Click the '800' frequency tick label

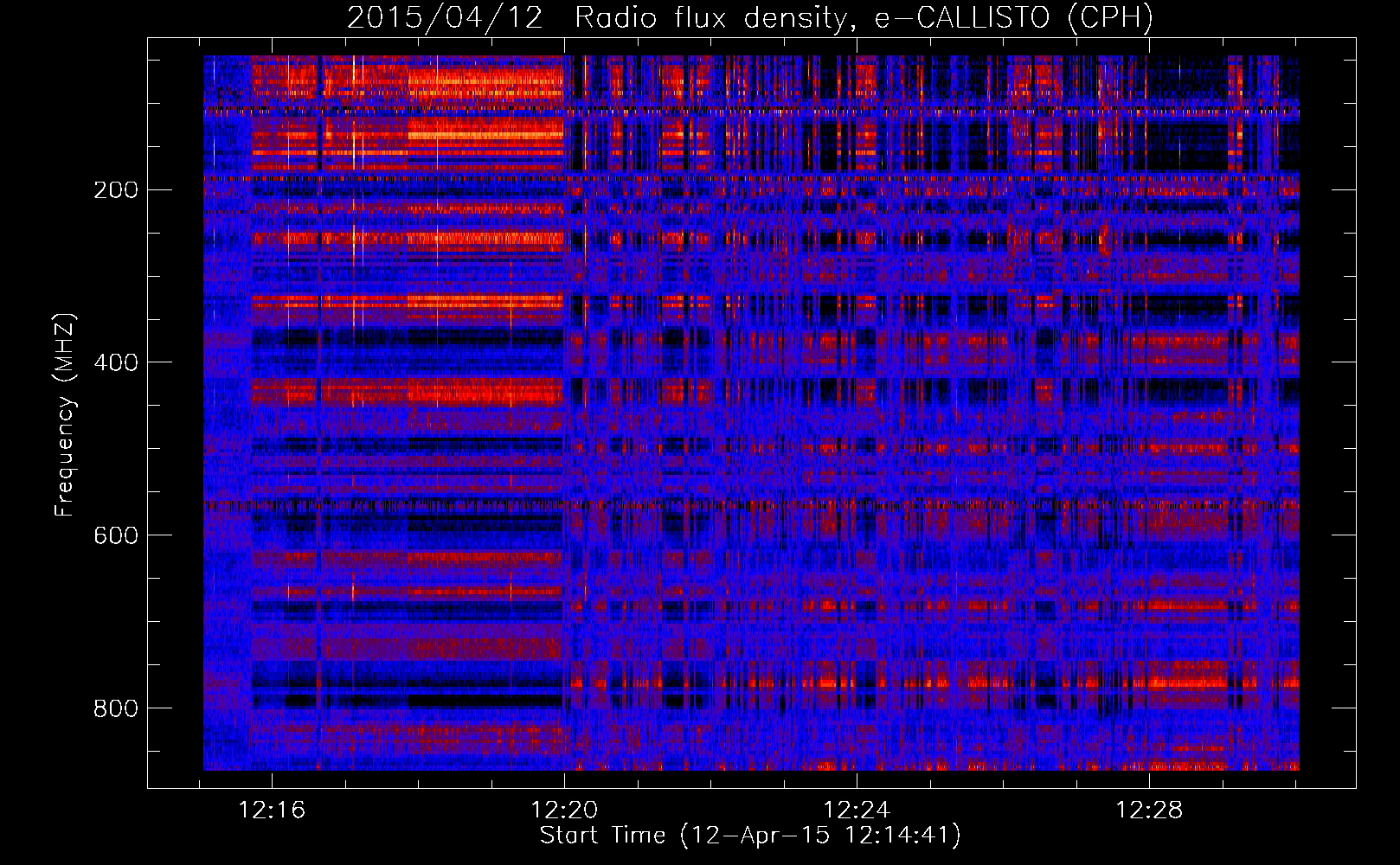pyautogui.click(x=116, y=708)
